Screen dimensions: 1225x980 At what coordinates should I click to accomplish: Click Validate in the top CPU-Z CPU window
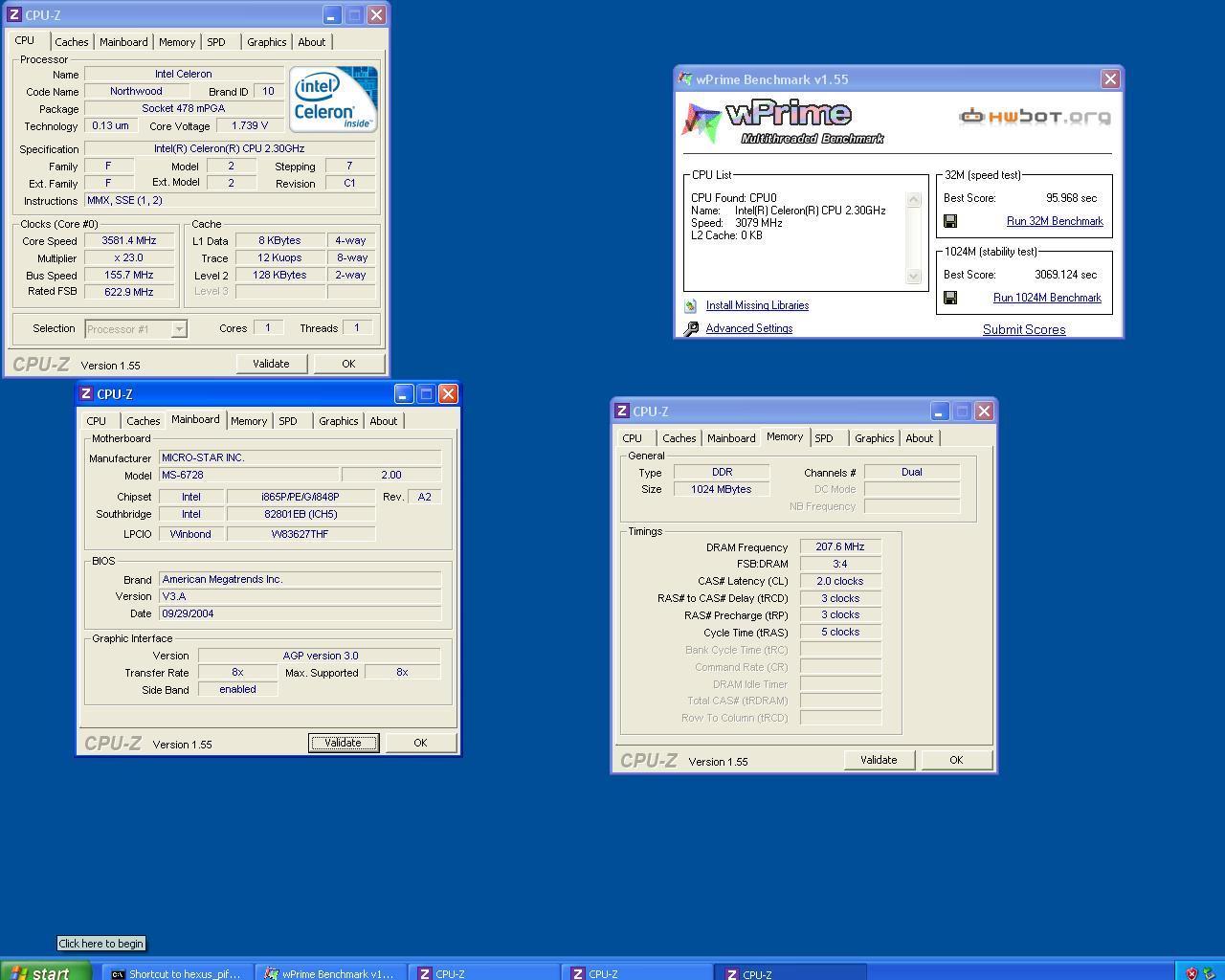[x=271, y=364]
